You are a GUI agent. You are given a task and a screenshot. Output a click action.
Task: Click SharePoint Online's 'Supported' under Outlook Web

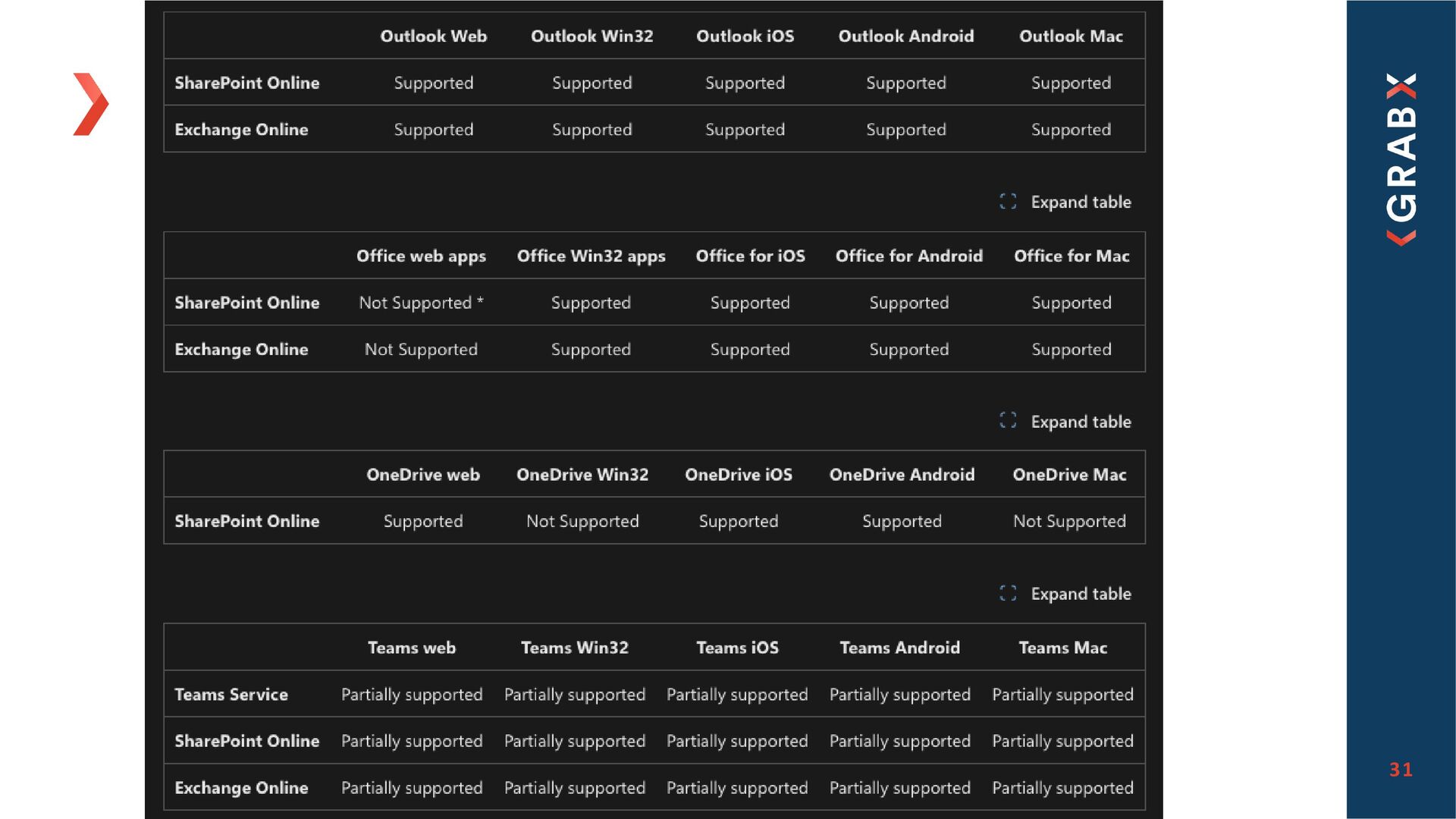coord(434,83)
